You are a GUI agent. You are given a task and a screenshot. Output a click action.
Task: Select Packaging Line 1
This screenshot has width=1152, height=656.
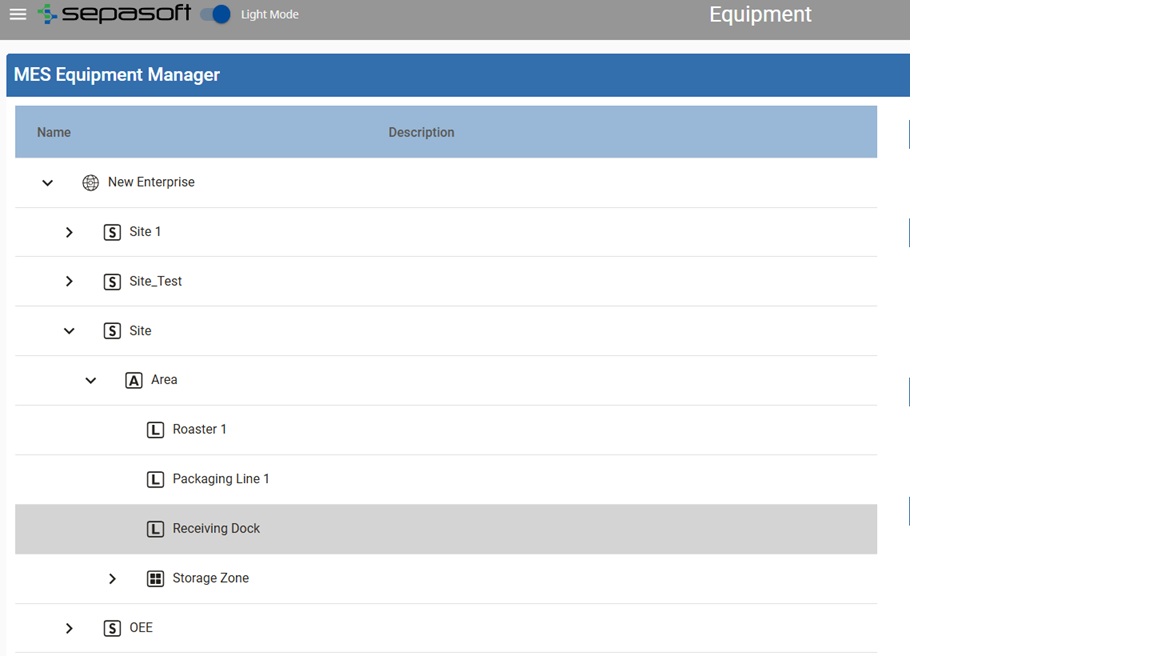[221, 478]
